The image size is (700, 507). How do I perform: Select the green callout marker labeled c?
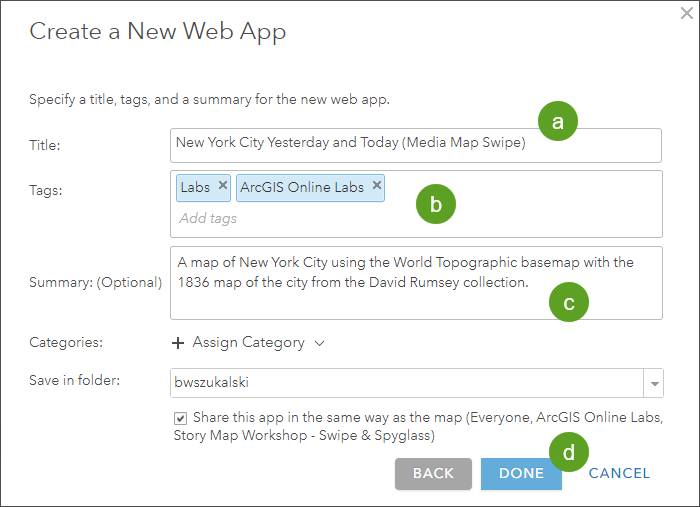coord(569,304)
